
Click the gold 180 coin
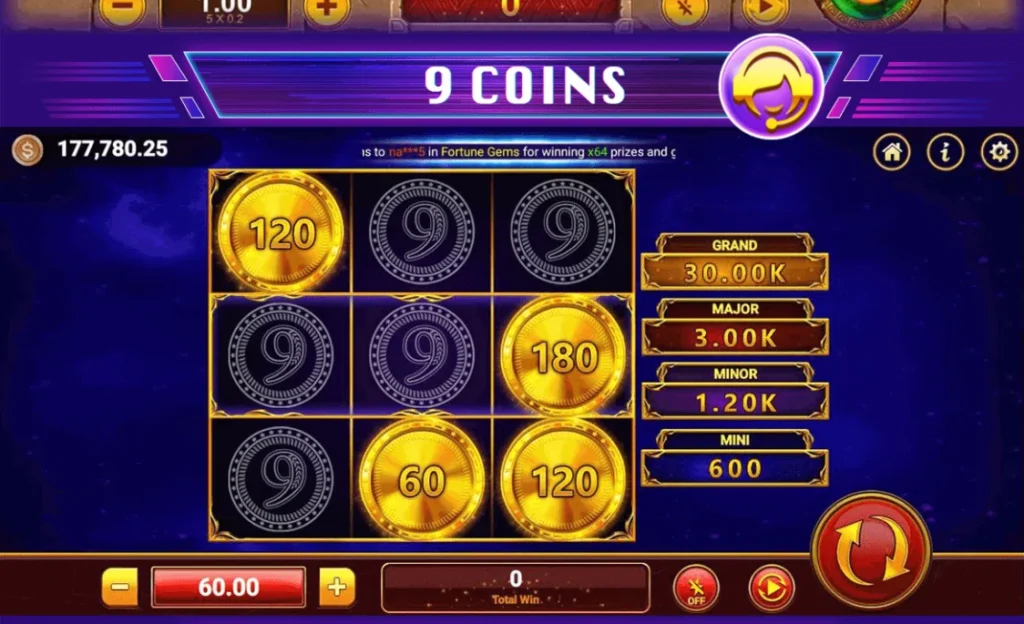(564, 356)
